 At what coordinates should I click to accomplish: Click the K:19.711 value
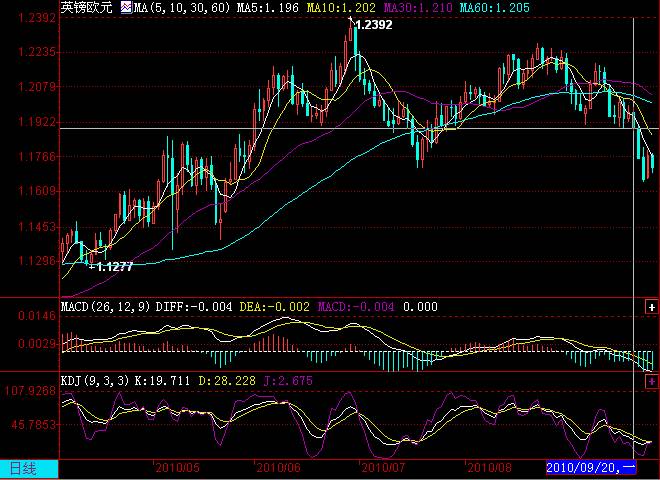(162, 381)
